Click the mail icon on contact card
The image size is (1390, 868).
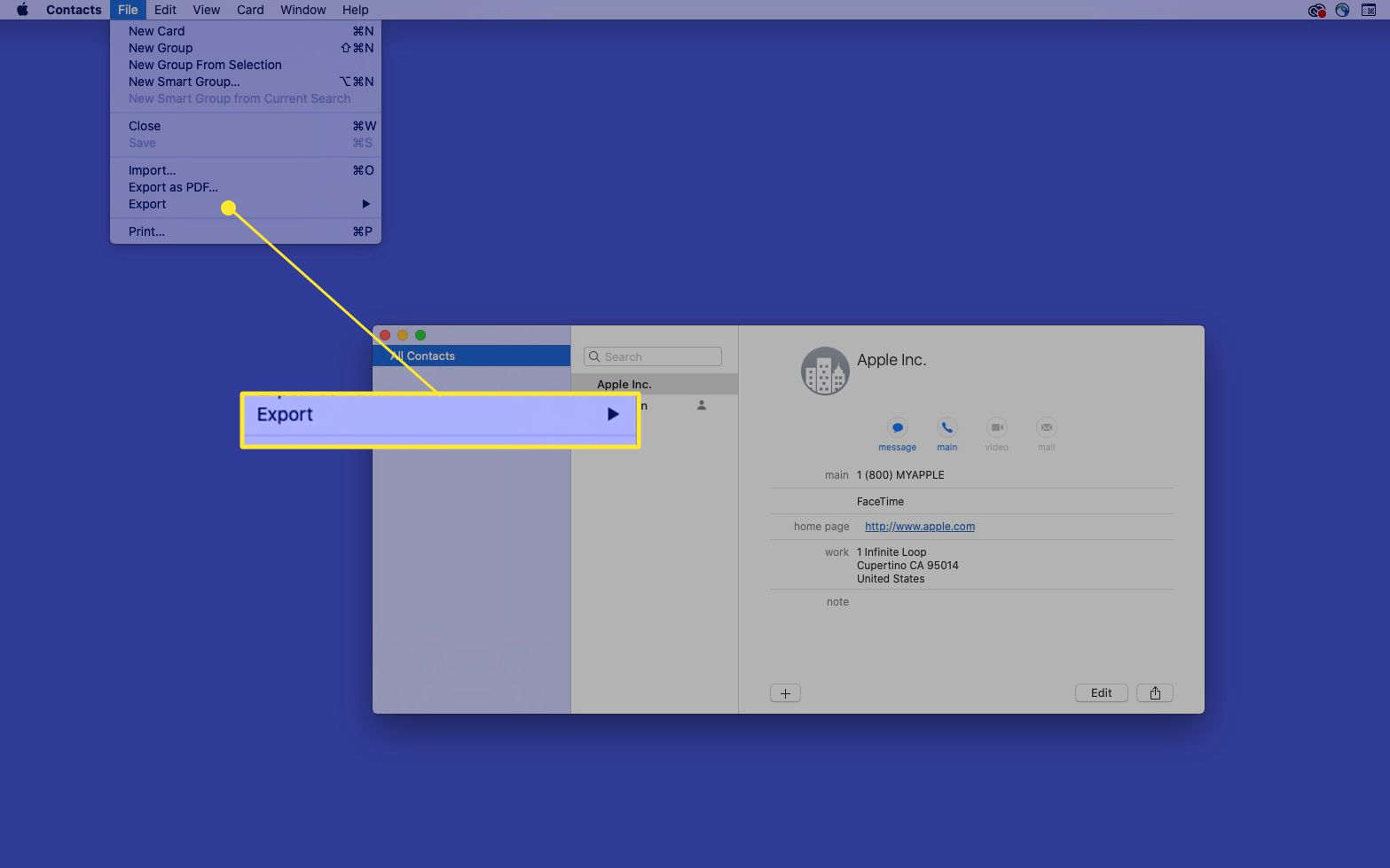pos(1047,427)
